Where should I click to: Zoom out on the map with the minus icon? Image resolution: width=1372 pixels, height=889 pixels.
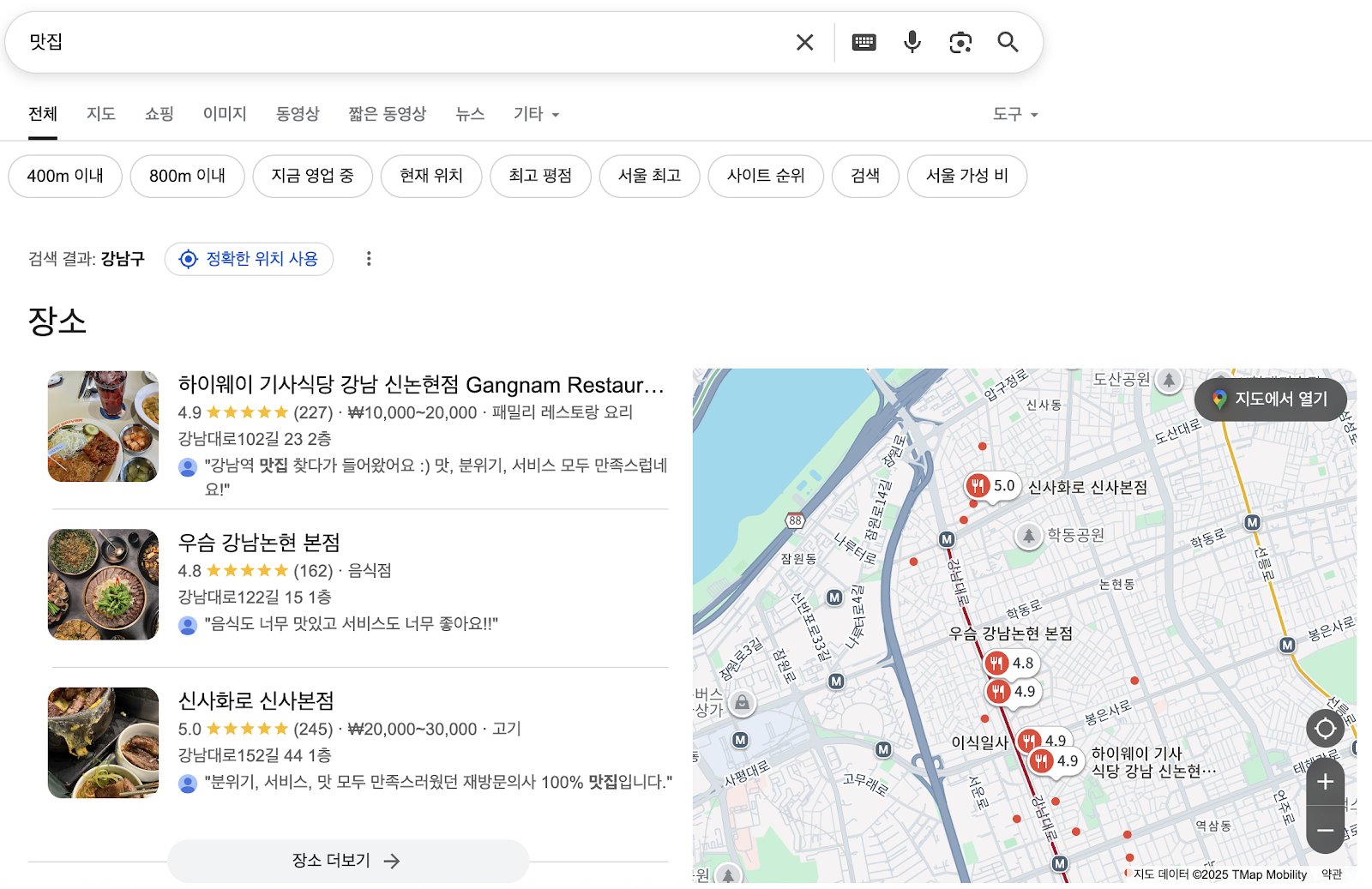click(1324, 830)
